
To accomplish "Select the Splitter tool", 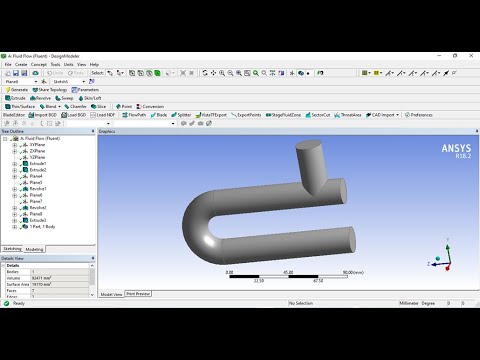I will (181, 115).
